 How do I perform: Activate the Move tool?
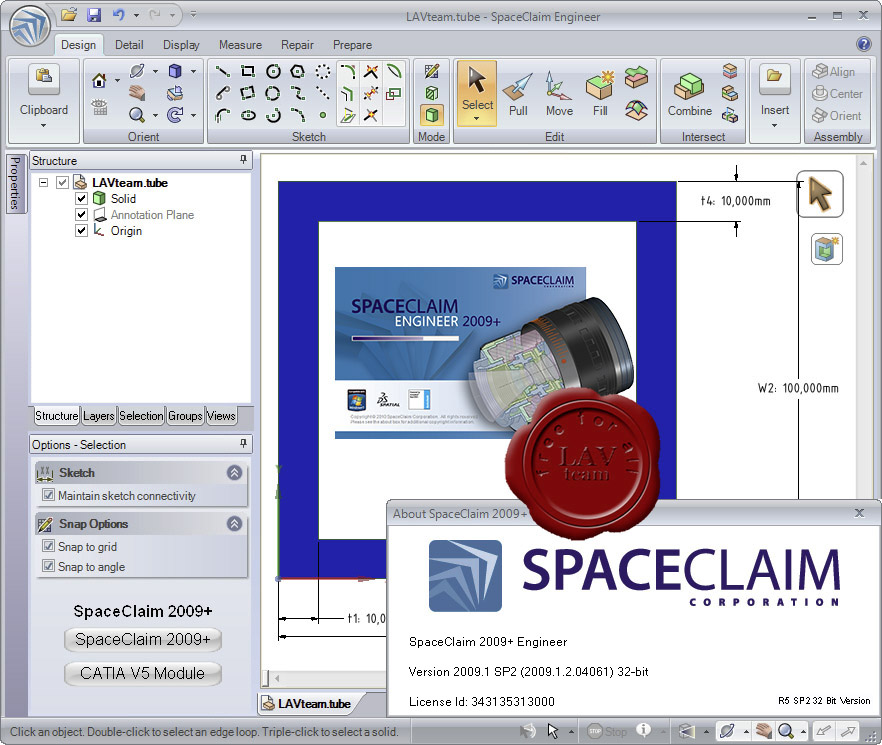pyautogui.click(x=559, y=95)
